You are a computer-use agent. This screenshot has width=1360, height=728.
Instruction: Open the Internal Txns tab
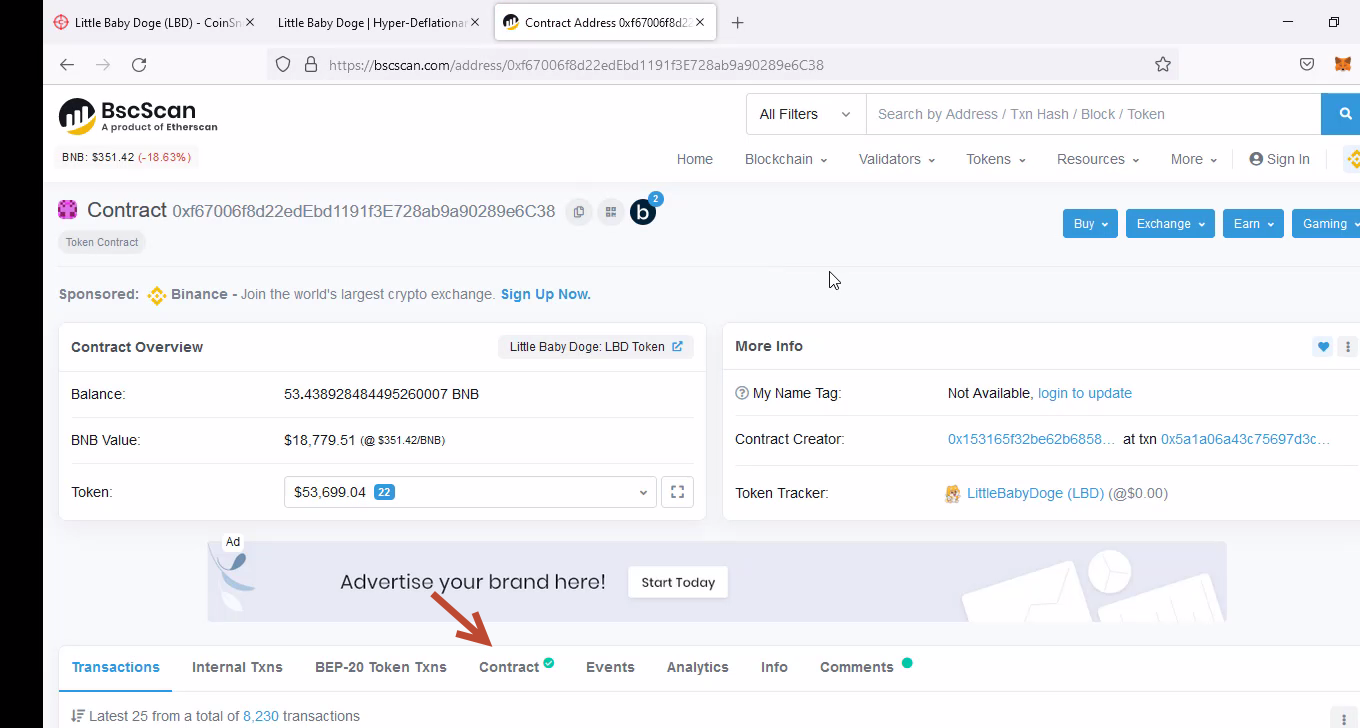click(237, 667)
